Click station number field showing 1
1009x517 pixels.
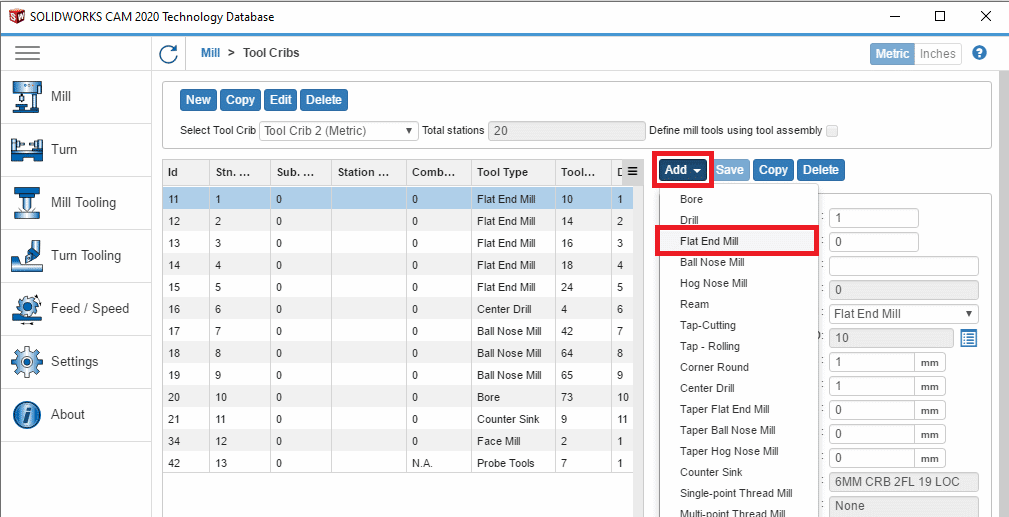874,218
